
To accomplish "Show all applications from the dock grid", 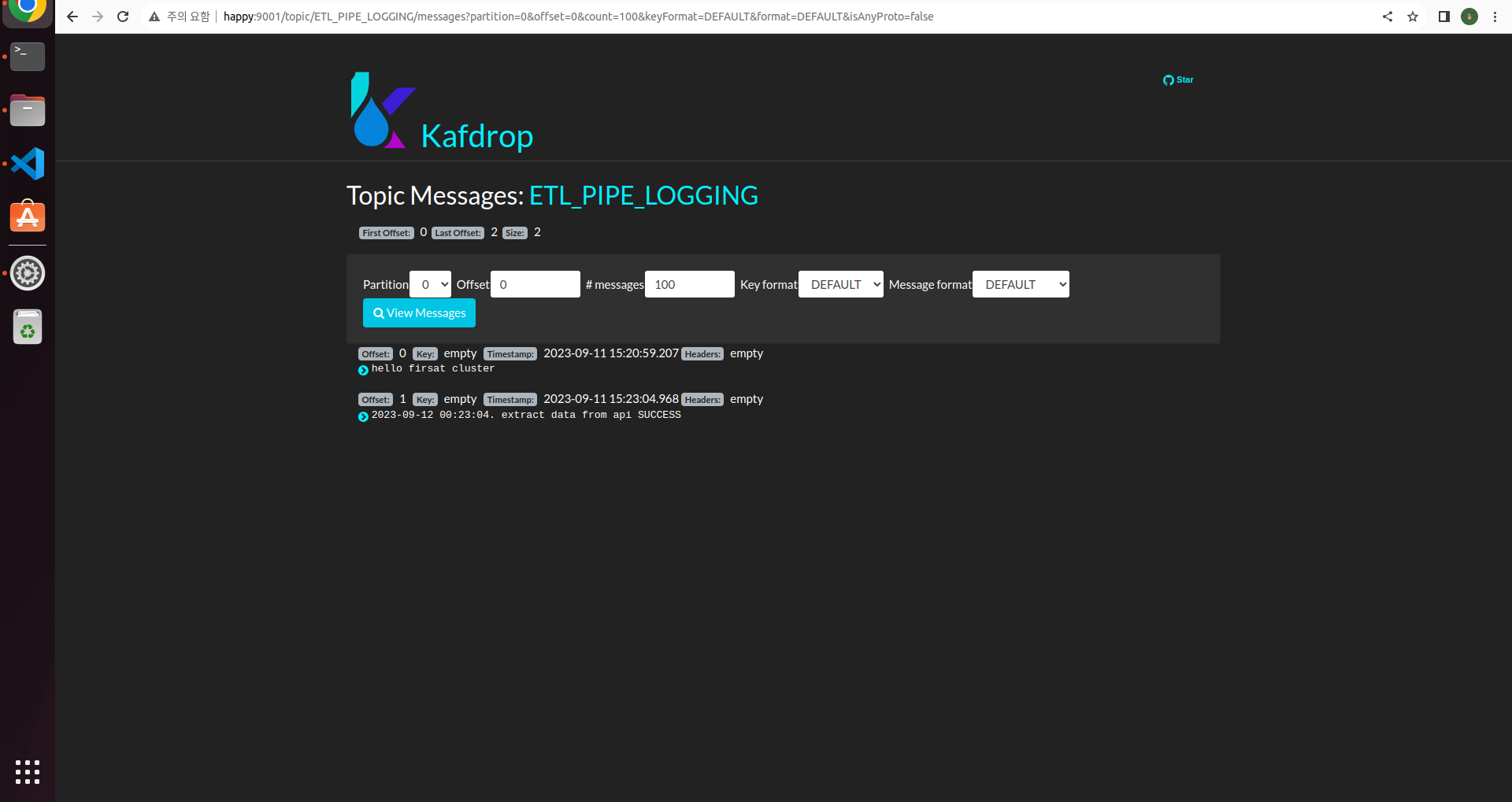I will coord(27,772).
